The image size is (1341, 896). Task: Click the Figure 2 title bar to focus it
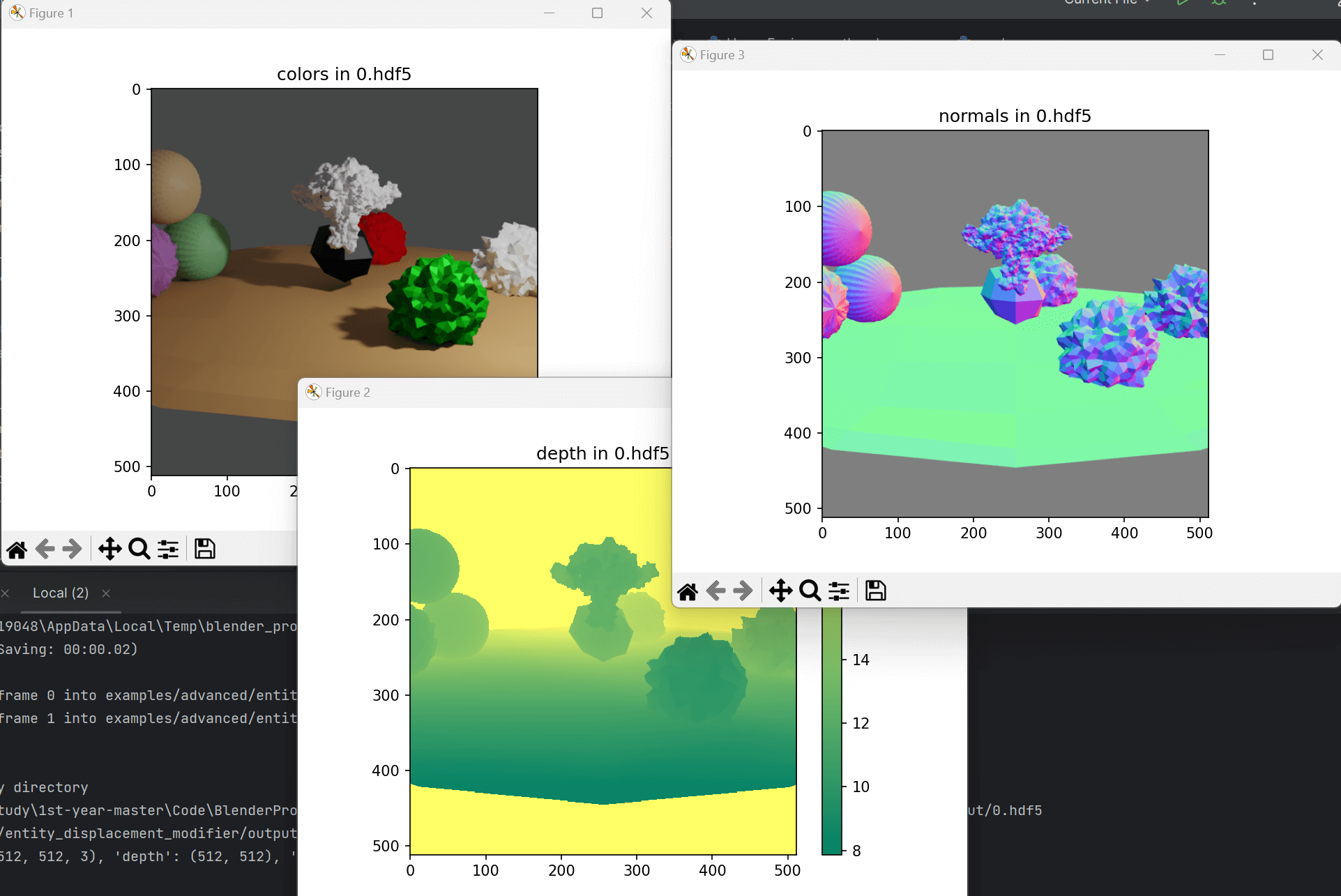pyautogui.click(x=488, y=392)
